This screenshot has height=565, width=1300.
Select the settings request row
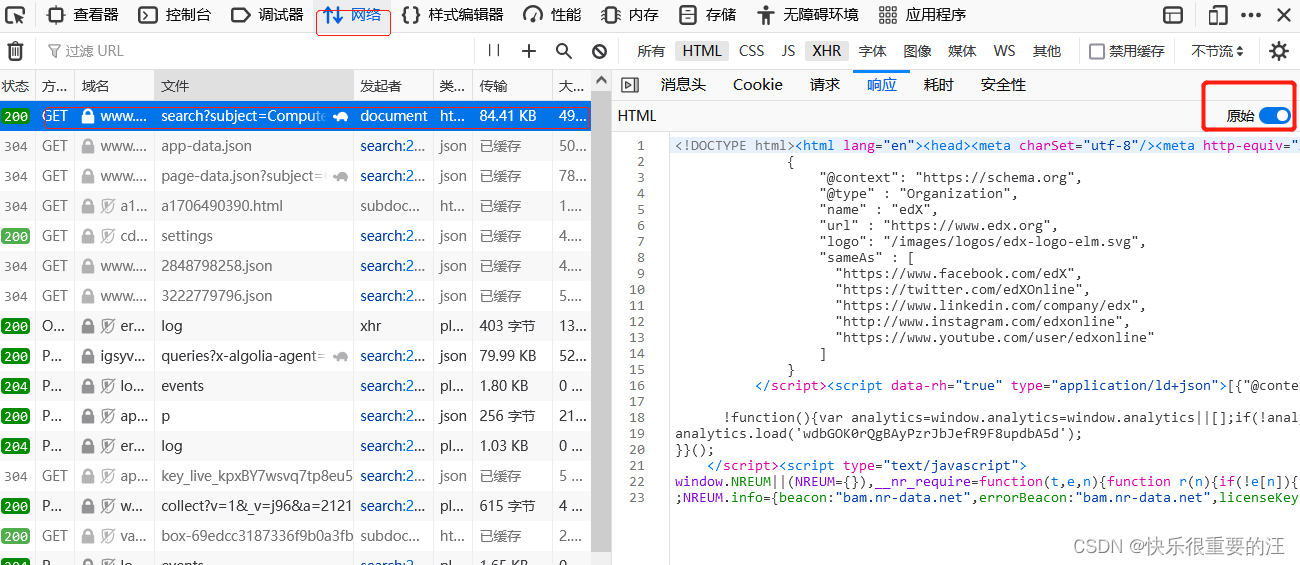tap(295, 236)
